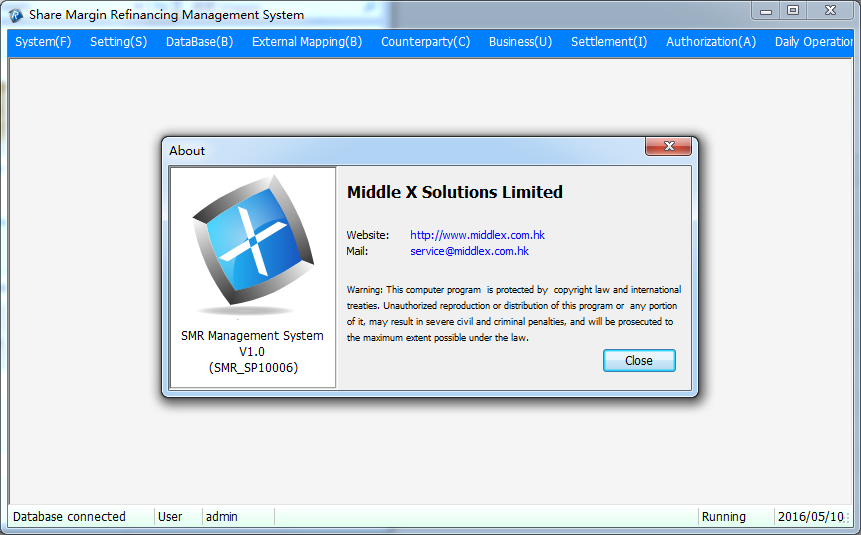This screenshot has width=861, height=535.
Task: Click Database connected in status bar
Action: click(69, 517)
